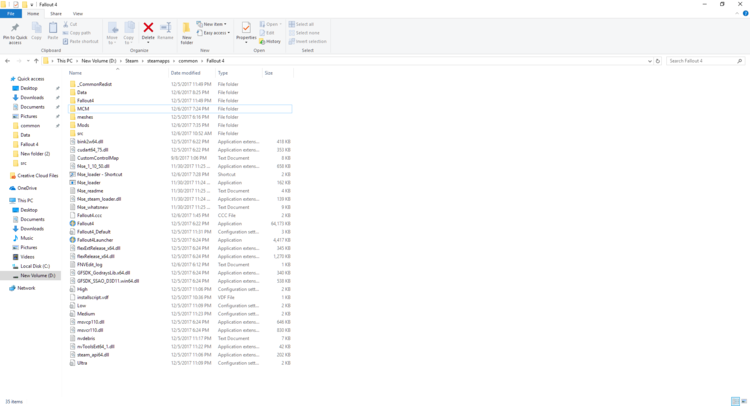This screenshot has height=406, width=750.
Task: Click Select none in ribbon
Action: pyautogui.click(x=304, y=33)
